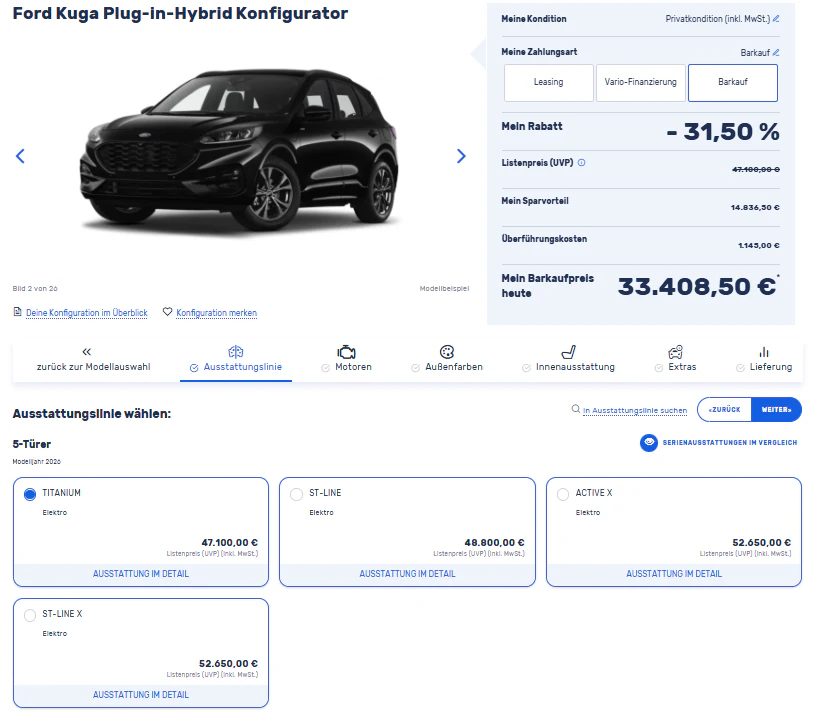Viewport: 816px width, 715px height.
Task: Click the - 31,50 % discount value
Action: (x=723, y=132)
